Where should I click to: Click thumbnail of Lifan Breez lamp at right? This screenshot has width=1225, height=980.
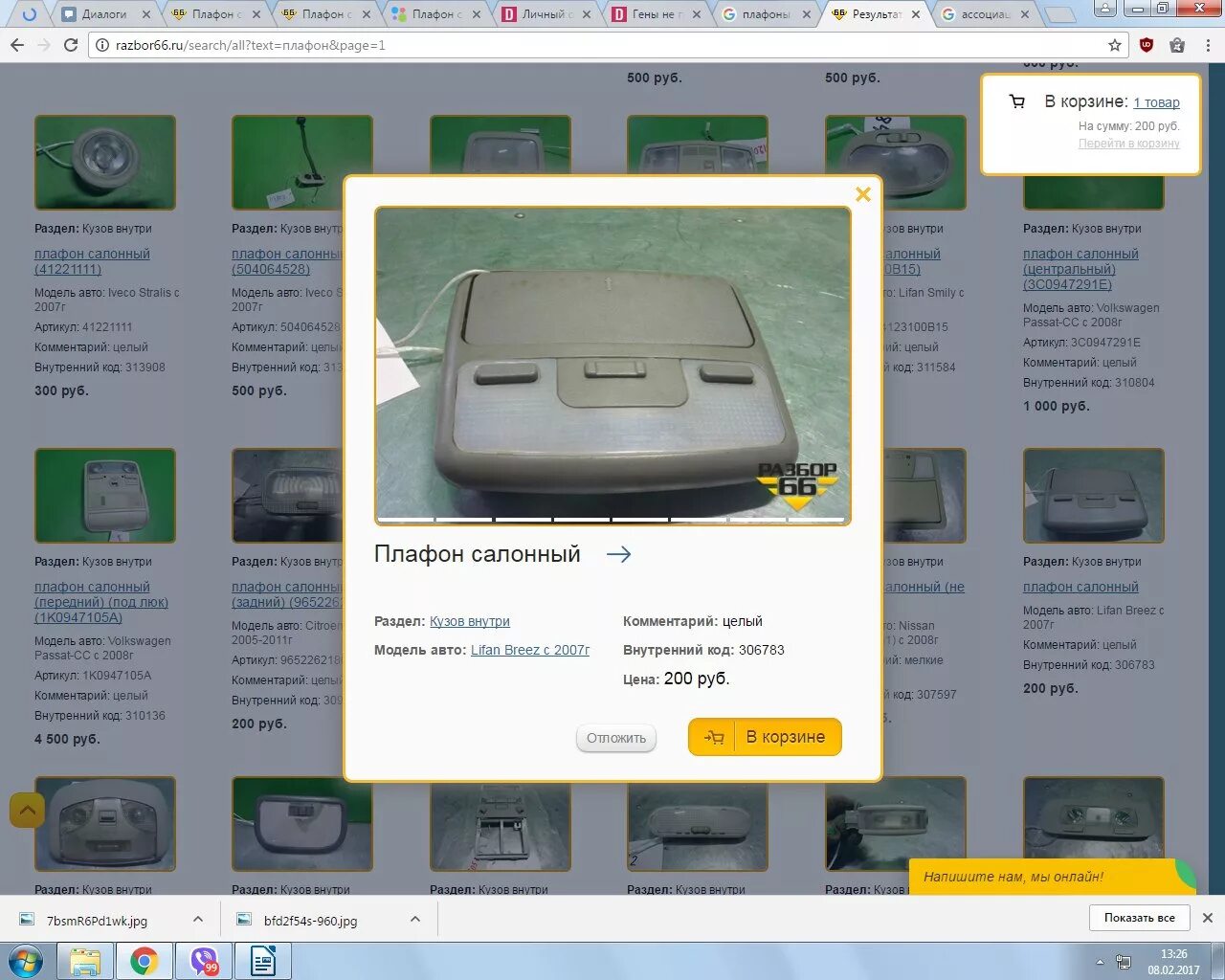1094,495
